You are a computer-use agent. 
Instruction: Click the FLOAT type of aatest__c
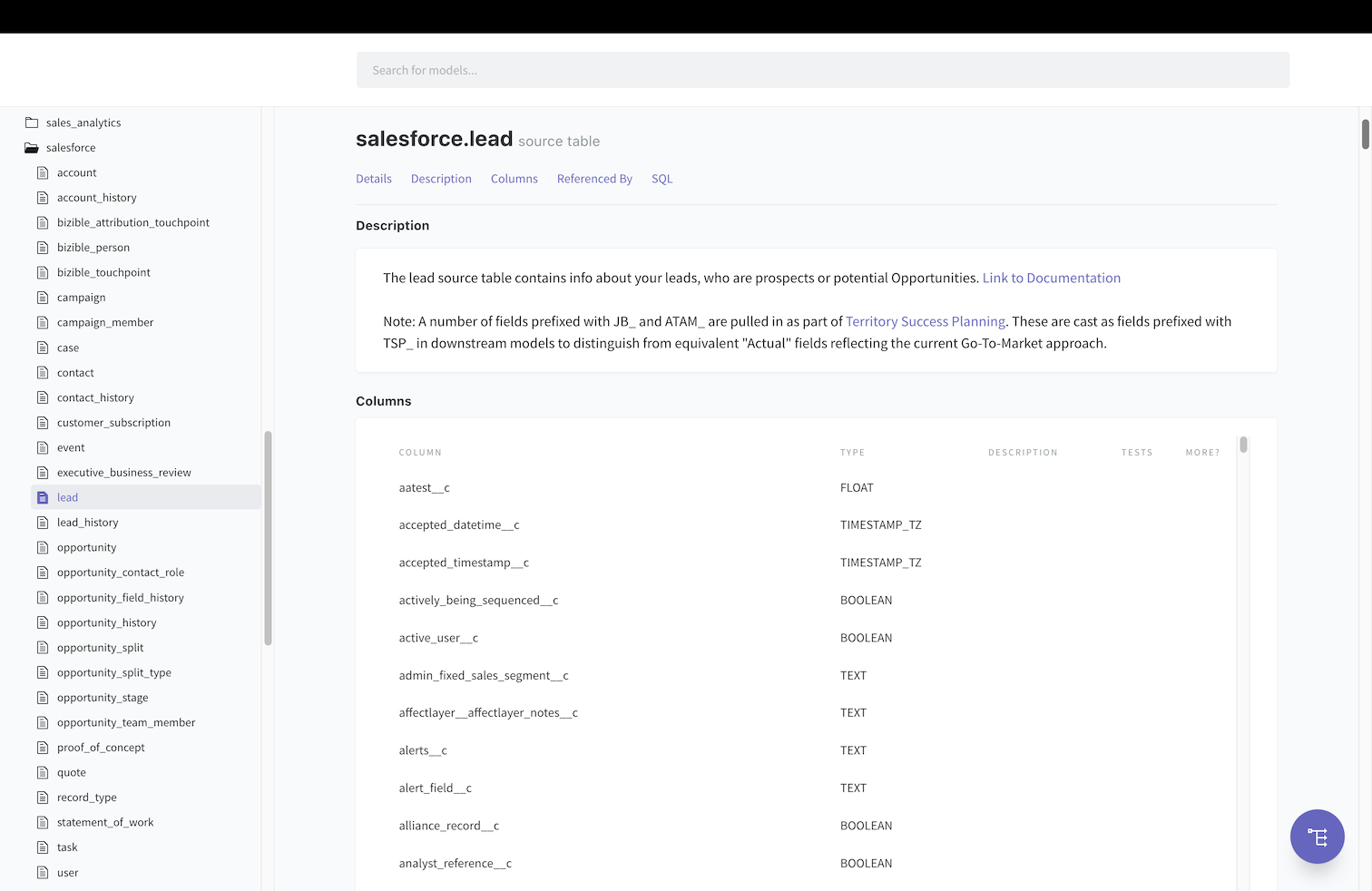pos(857,488)
